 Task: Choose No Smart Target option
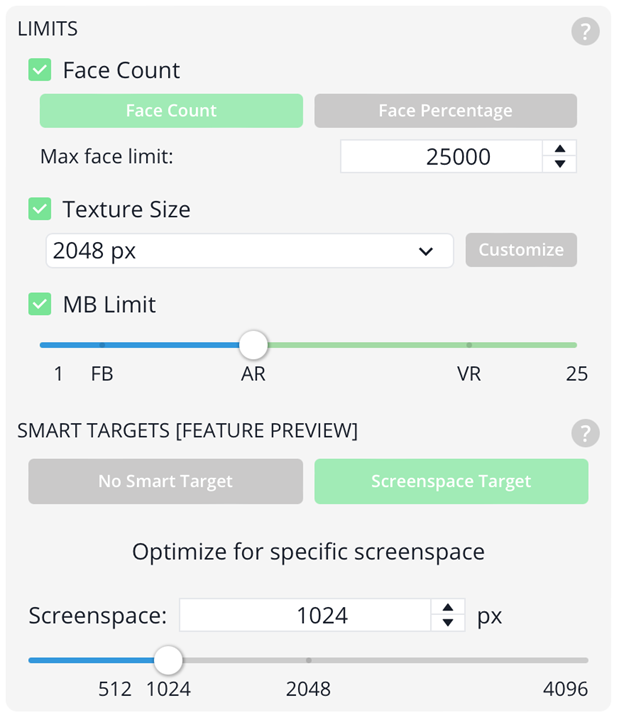[x=165, y=481]
